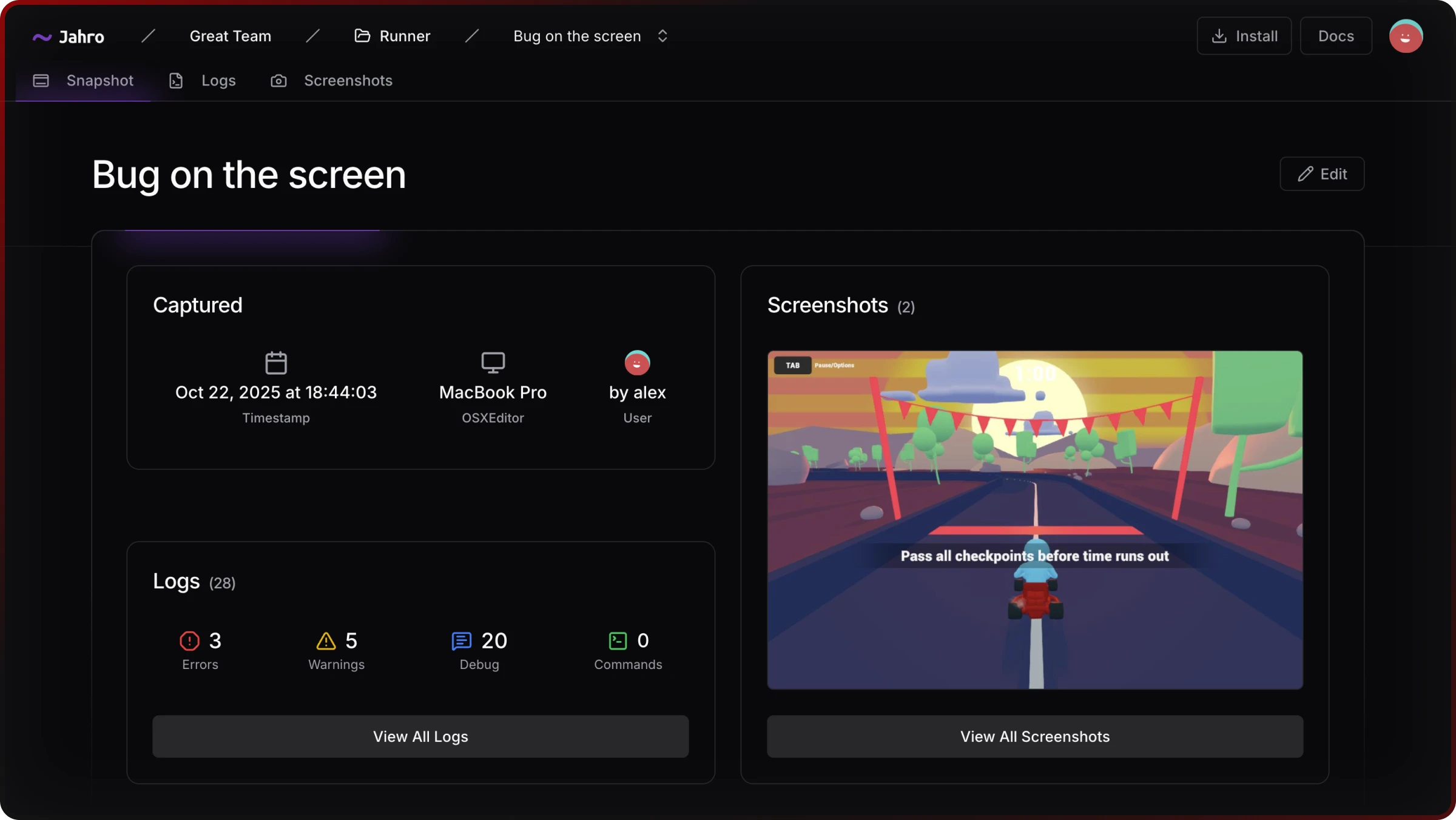
Task: Open the racing game screenshot thumbnail
Action: pyautogui.click(x=1034, y=520)
